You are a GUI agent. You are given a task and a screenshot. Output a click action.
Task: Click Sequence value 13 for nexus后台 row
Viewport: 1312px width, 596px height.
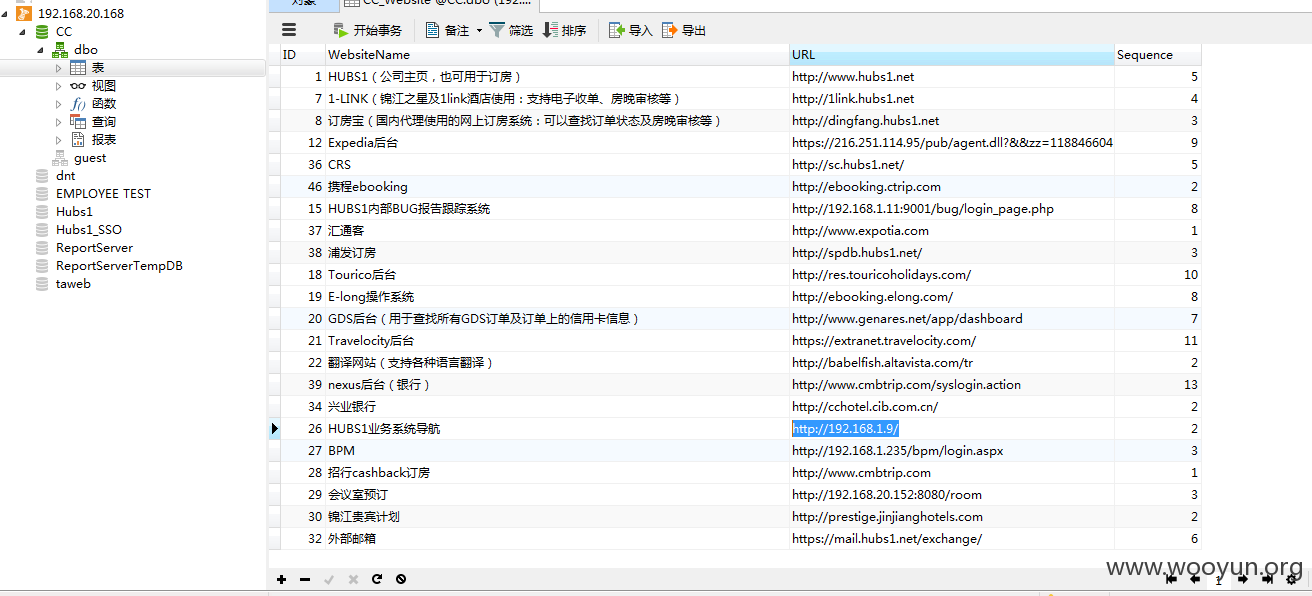tap(1157, 385)
